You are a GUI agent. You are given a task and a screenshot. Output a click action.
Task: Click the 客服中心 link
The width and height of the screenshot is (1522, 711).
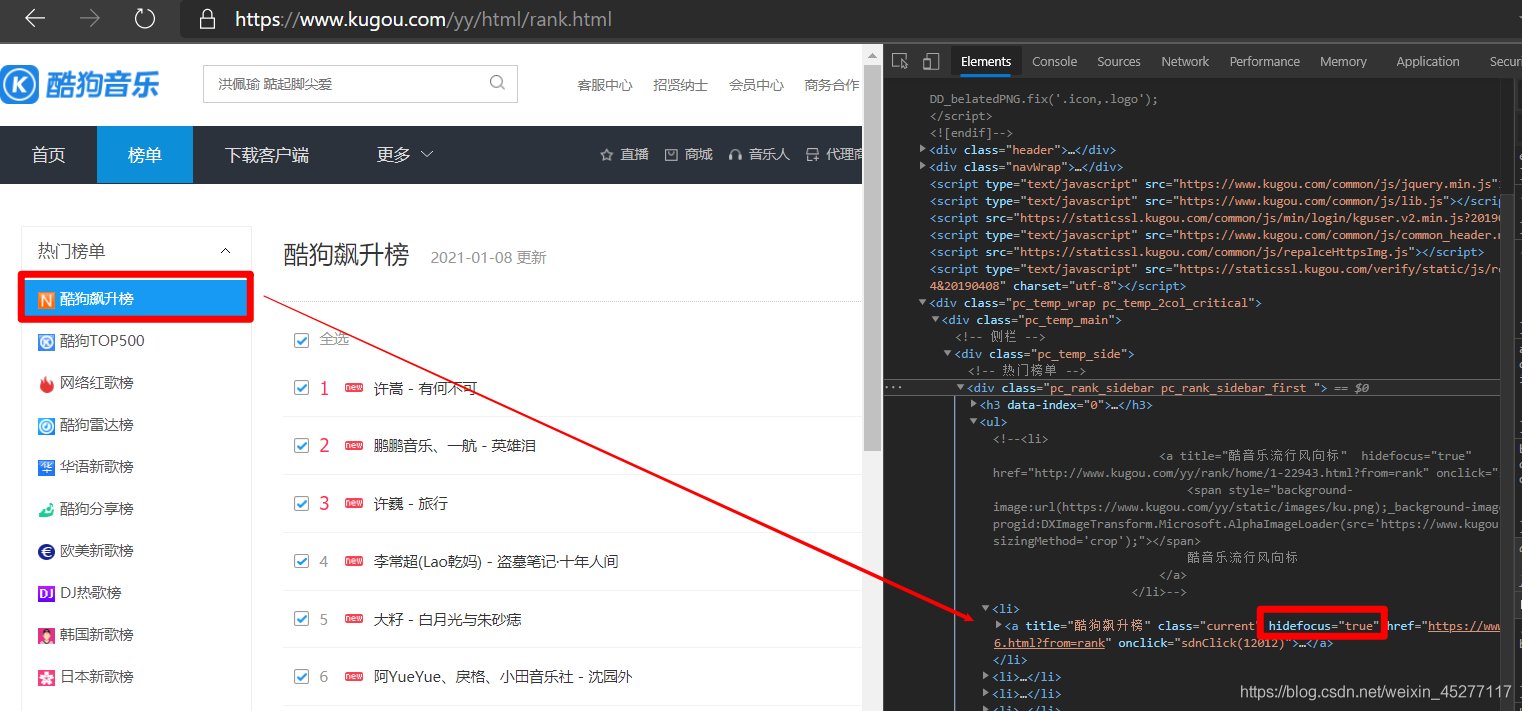point(605,85)
